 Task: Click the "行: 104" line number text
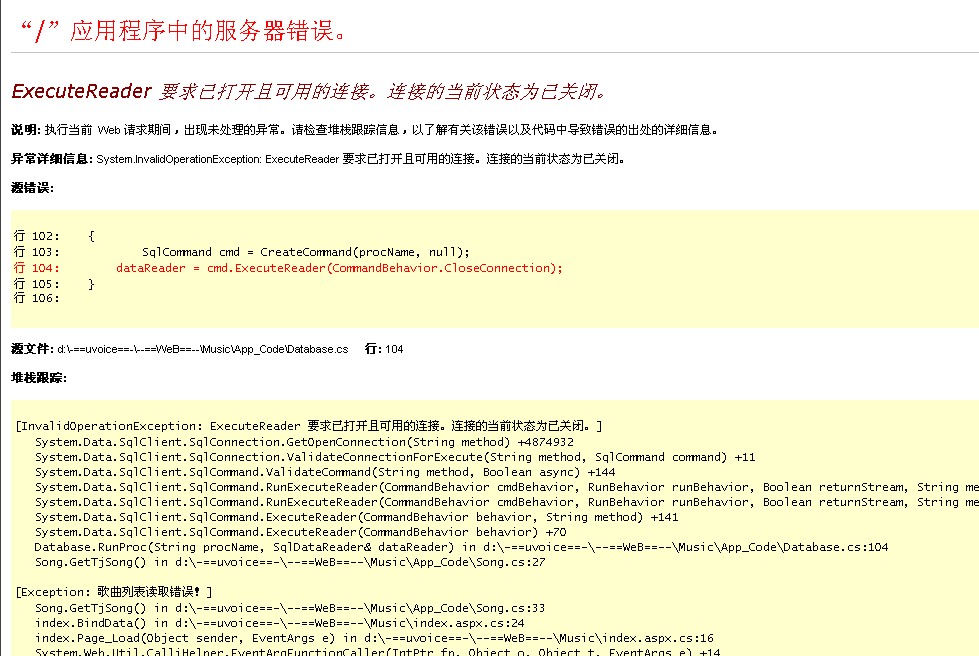pos(384,349)
